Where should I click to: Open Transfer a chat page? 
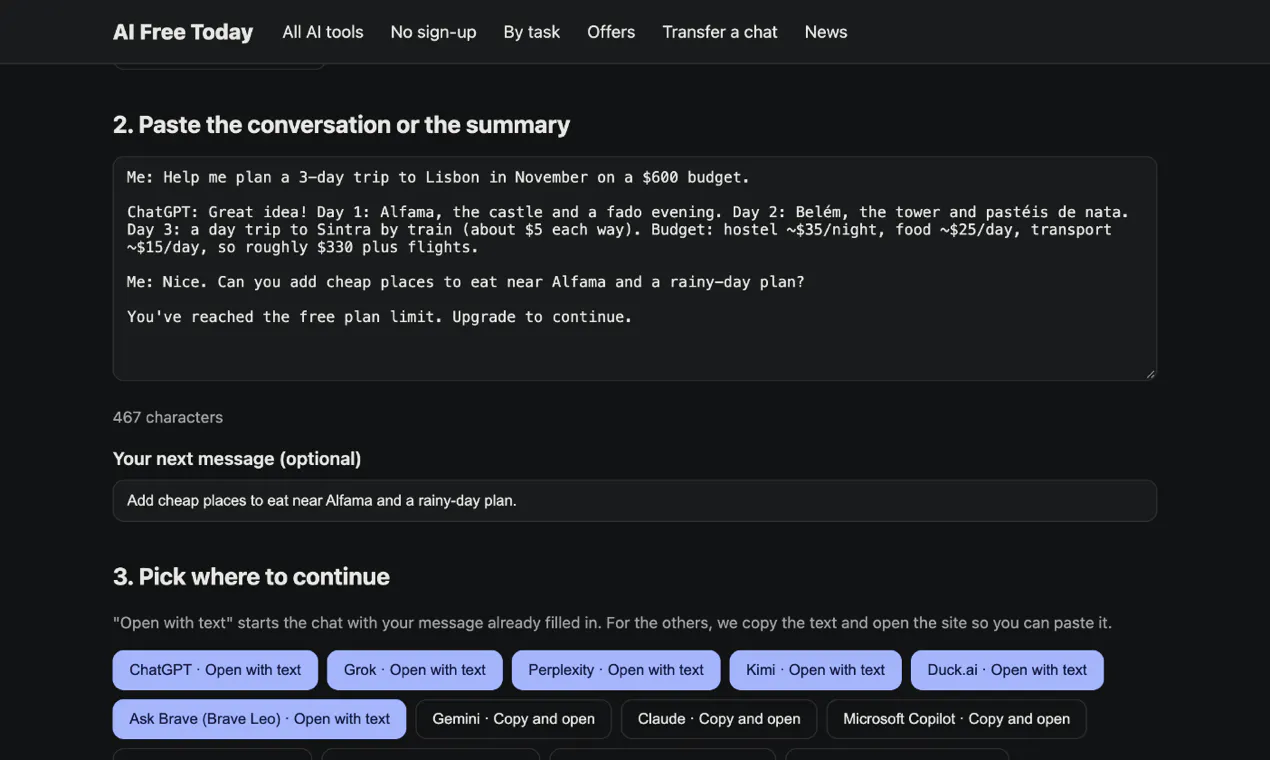(720, 32)
